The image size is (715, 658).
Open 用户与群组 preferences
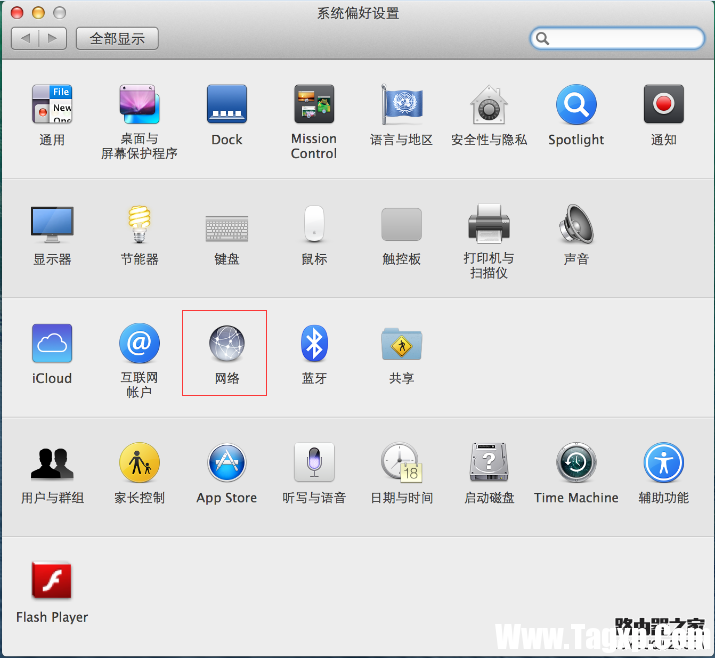[x=52, y=463]
